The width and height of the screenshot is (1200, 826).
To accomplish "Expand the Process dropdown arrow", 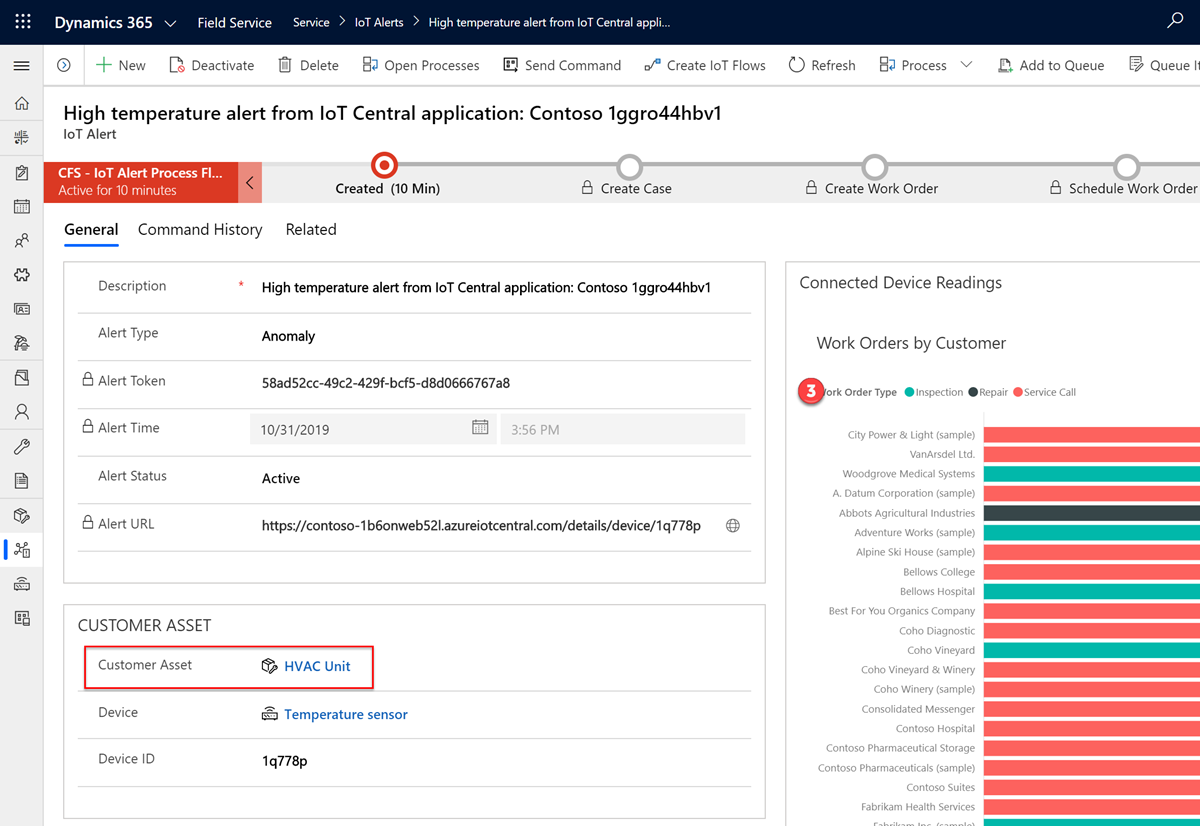I will point(966,65).
